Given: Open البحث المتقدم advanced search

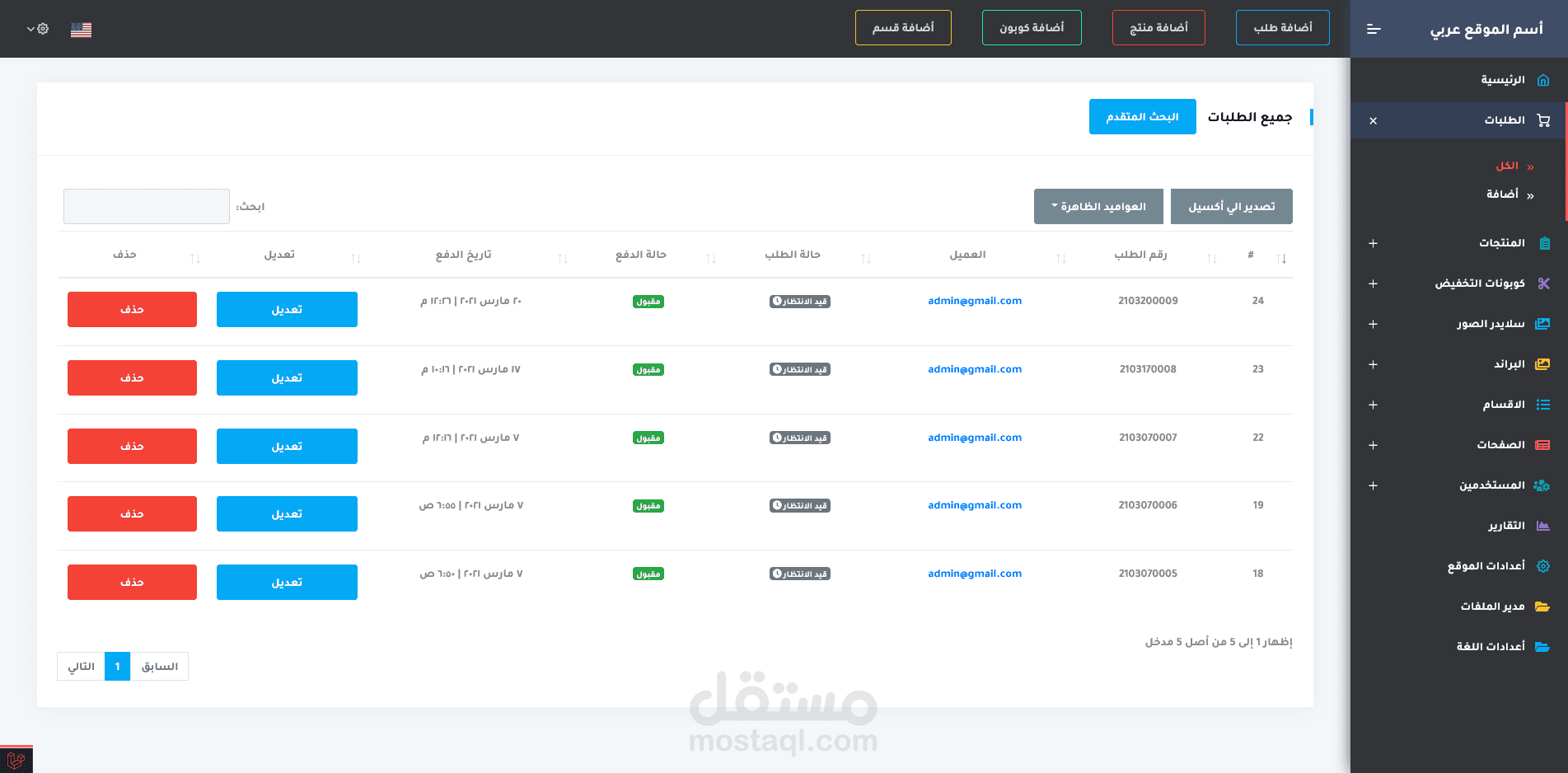Looking at the screenshot, I should tap(1142, 117).
